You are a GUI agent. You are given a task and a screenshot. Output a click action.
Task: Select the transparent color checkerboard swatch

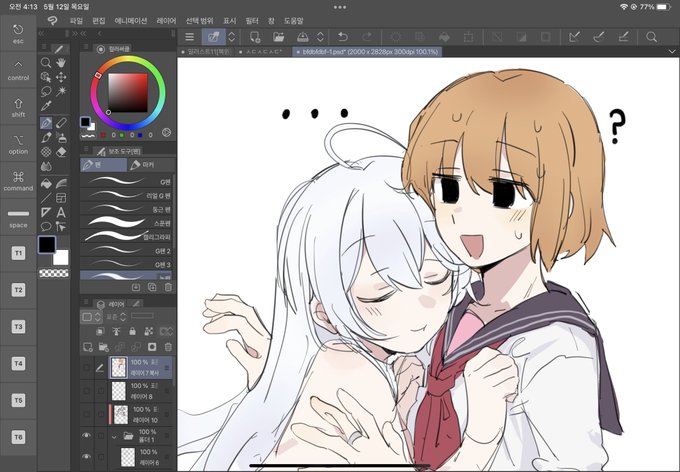pyautogui.click(x=54, y=273)
